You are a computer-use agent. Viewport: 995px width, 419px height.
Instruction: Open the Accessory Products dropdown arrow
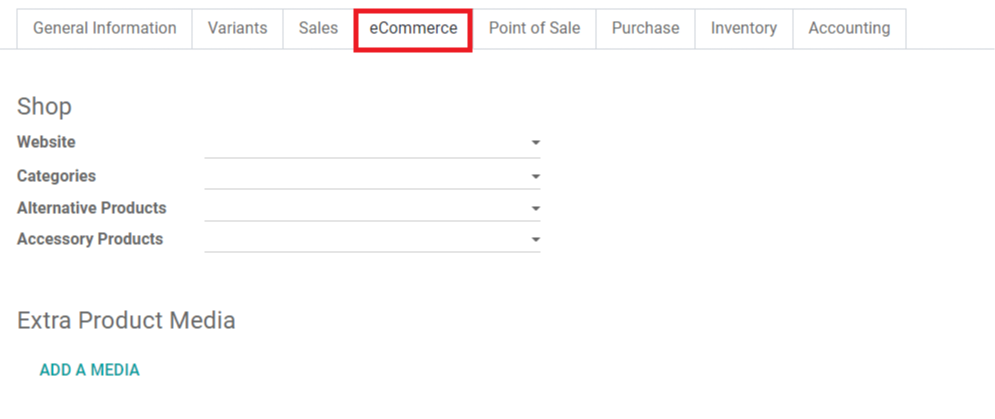[536, 240]
